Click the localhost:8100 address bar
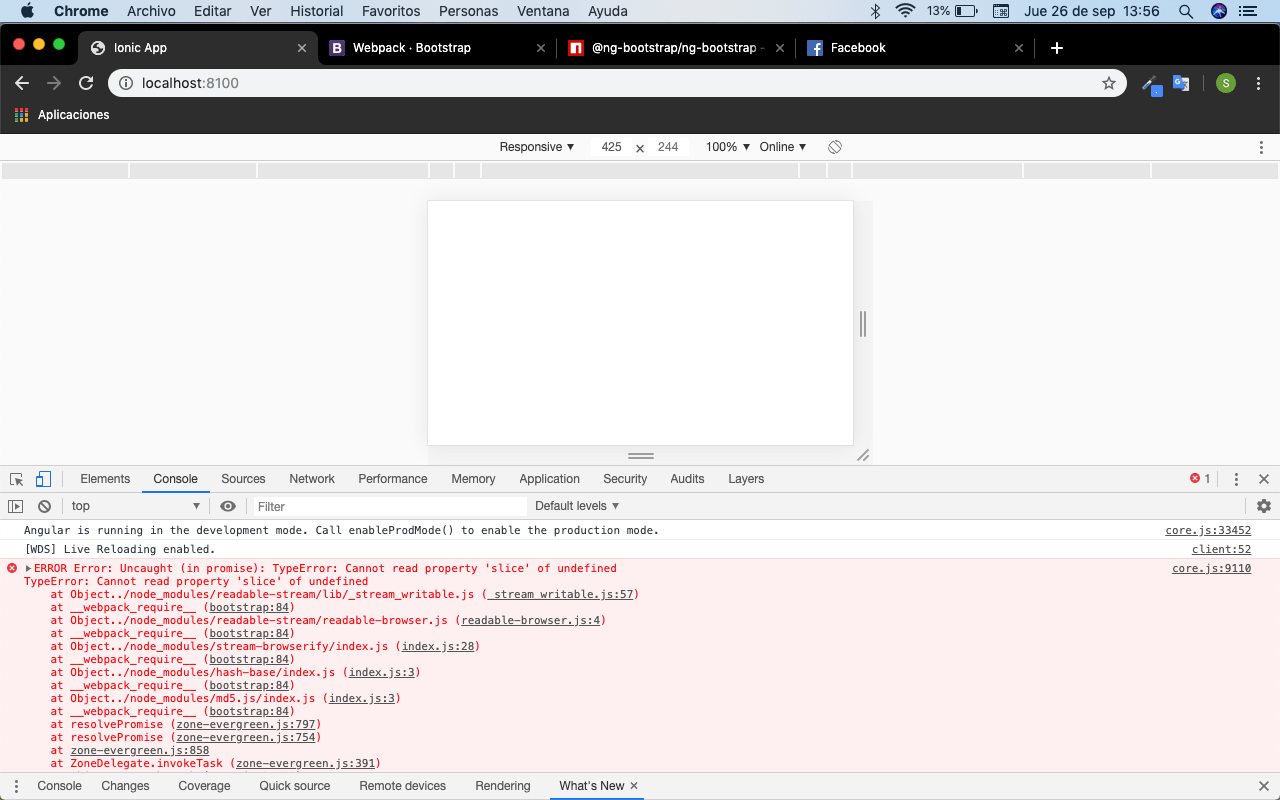The height and width of the screenshot is (800, 1280). [618, 83]
